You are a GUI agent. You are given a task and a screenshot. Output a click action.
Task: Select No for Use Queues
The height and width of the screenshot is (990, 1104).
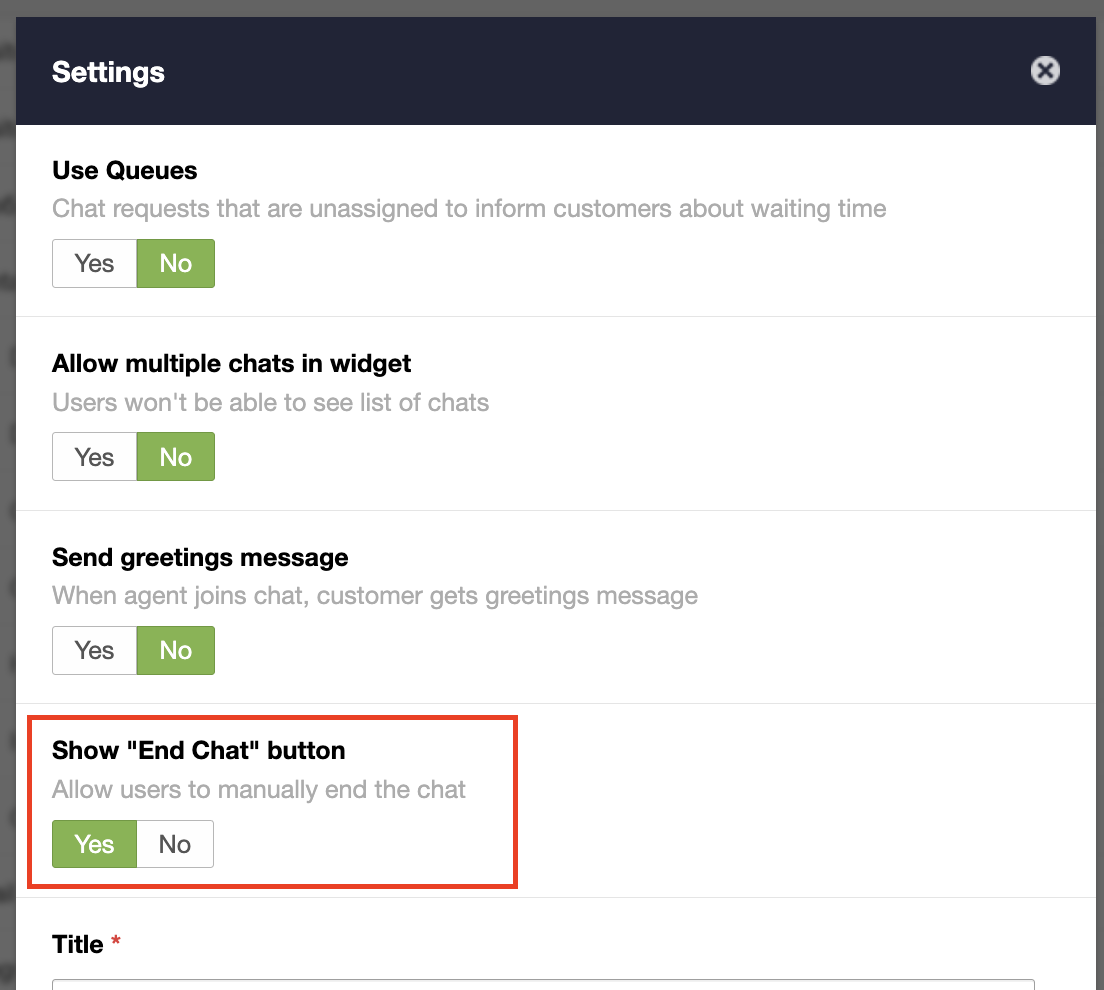pos(175,263)
